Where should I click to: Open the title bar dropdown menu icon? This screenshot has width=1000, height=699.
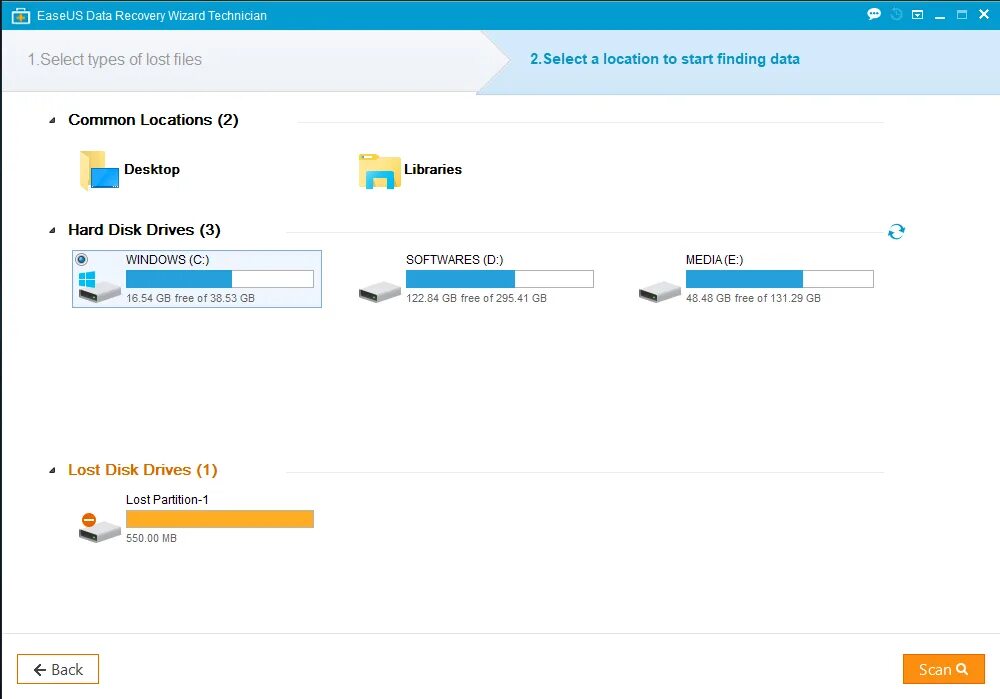click(917, 15)
